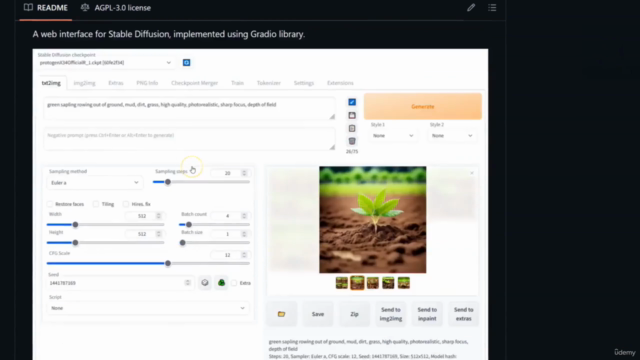Click the Seed field stepper arrows
This screenshot has height=360, width=640.
tap(188, 283)
